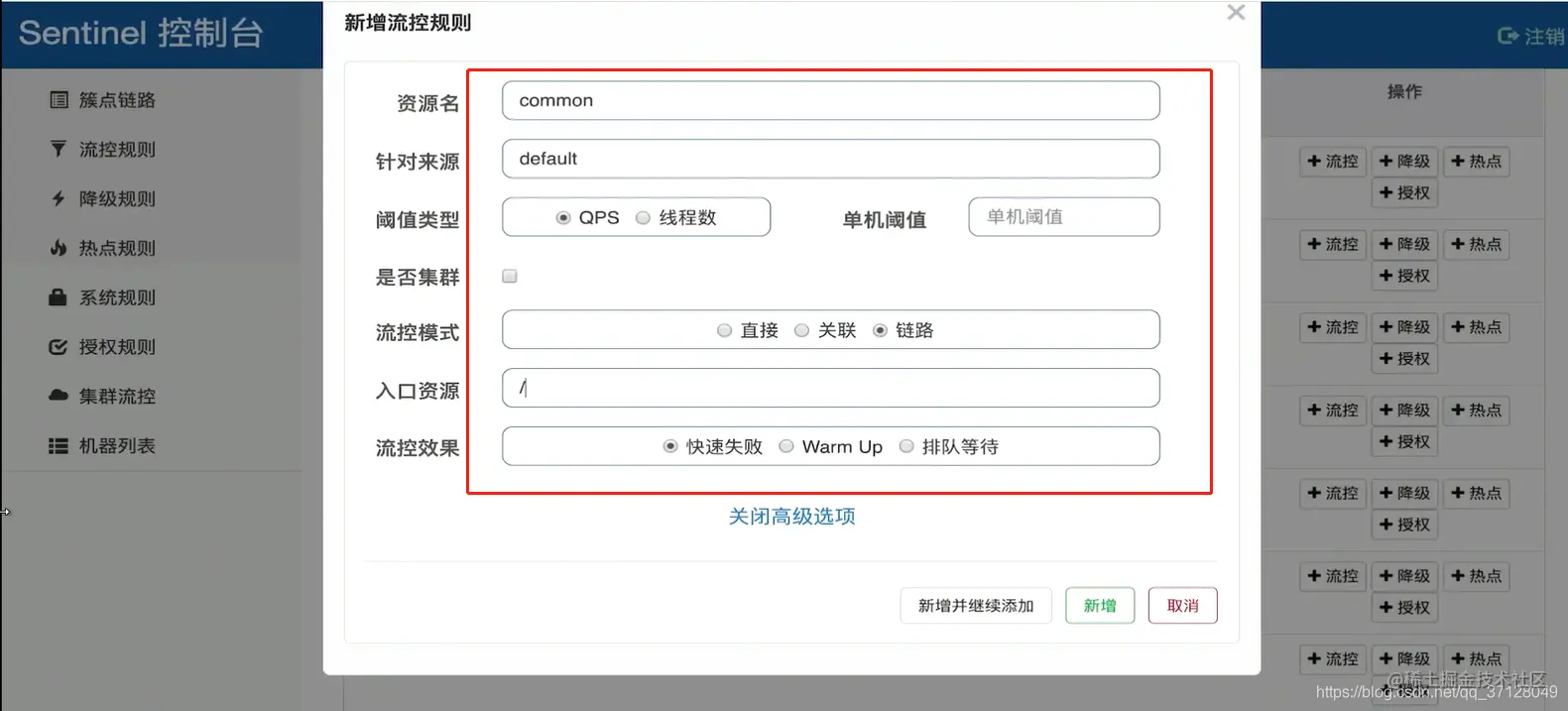Click the 流控规则 funnel icon
Image resolution: width=1568 pixels, height=711 pixels.
coord(59,149)
